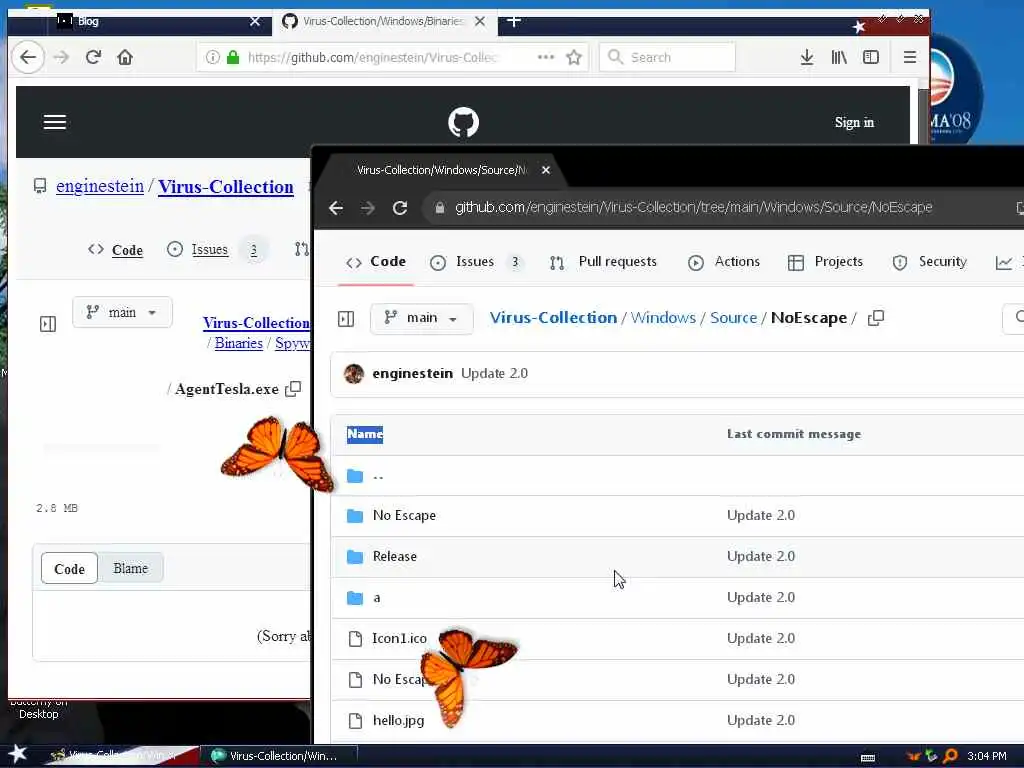Click the taskbar clock 3:04 PM
This screenshot has width=1024, height=768.
click(x=987, y=756)
